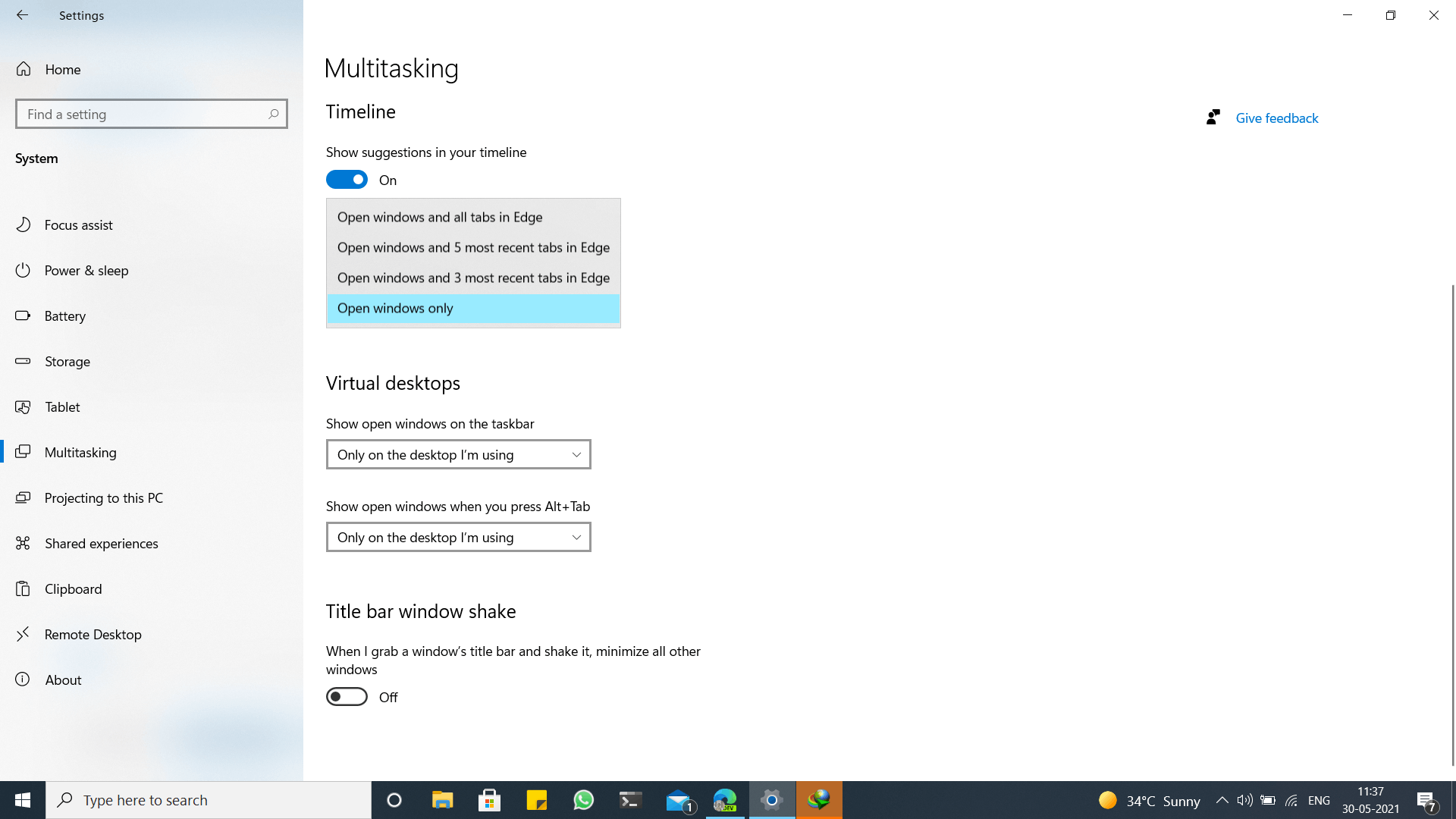This screenshot has height=819, width=1456.
Task: Open the volume control in system tray
Action: (x=1244, y=800)
